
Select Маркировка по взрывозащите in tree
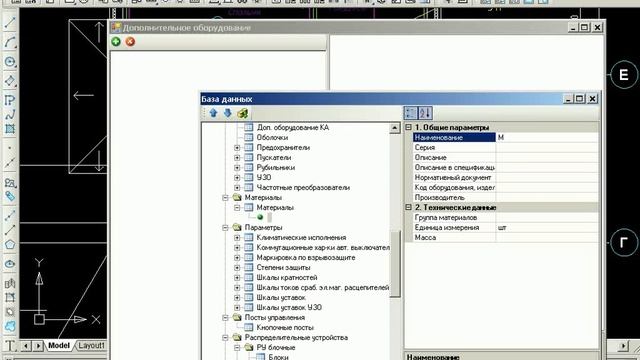[306, 258]
